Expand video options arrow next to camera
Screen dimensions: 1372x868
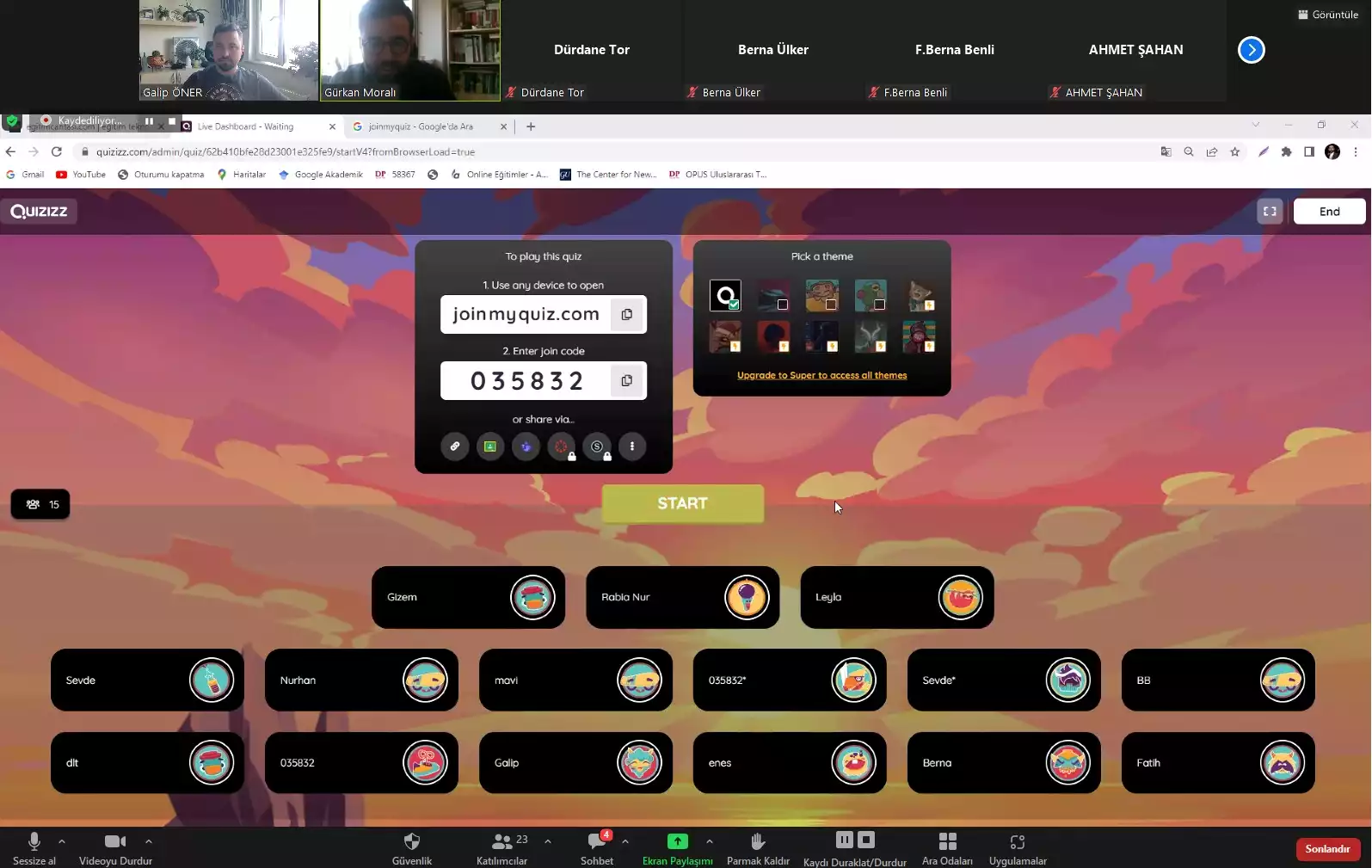pyautogui.click(x=149, y=841)
